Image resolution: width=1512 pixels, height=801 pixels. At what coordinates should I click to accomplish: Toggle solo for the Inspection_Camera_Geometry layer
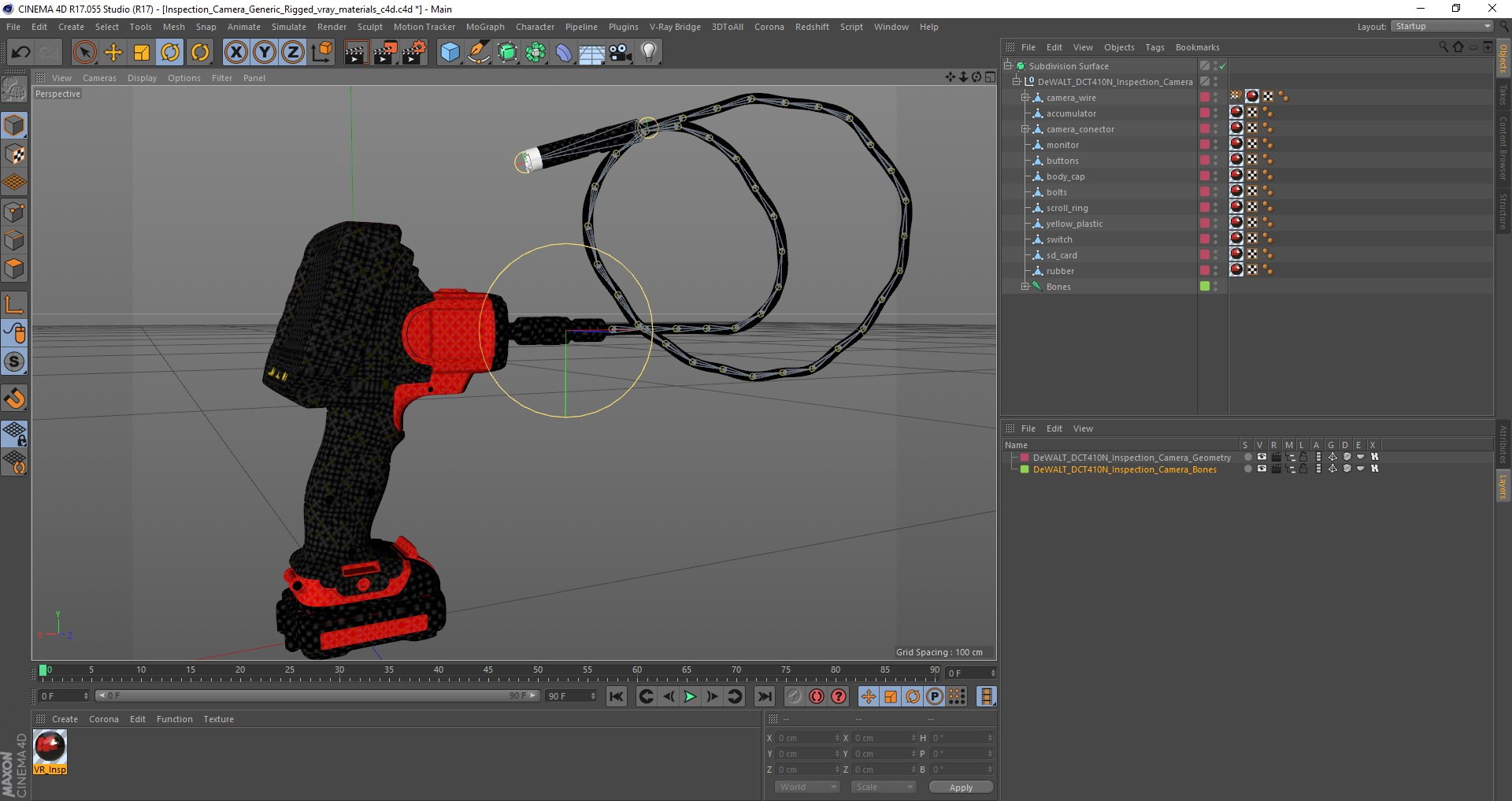(1247, 457)
